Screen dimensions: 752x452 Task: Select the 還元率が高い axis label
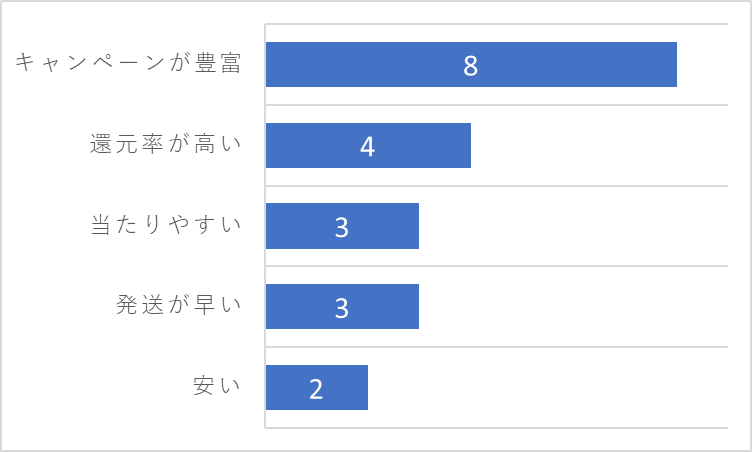coord(165,143)
